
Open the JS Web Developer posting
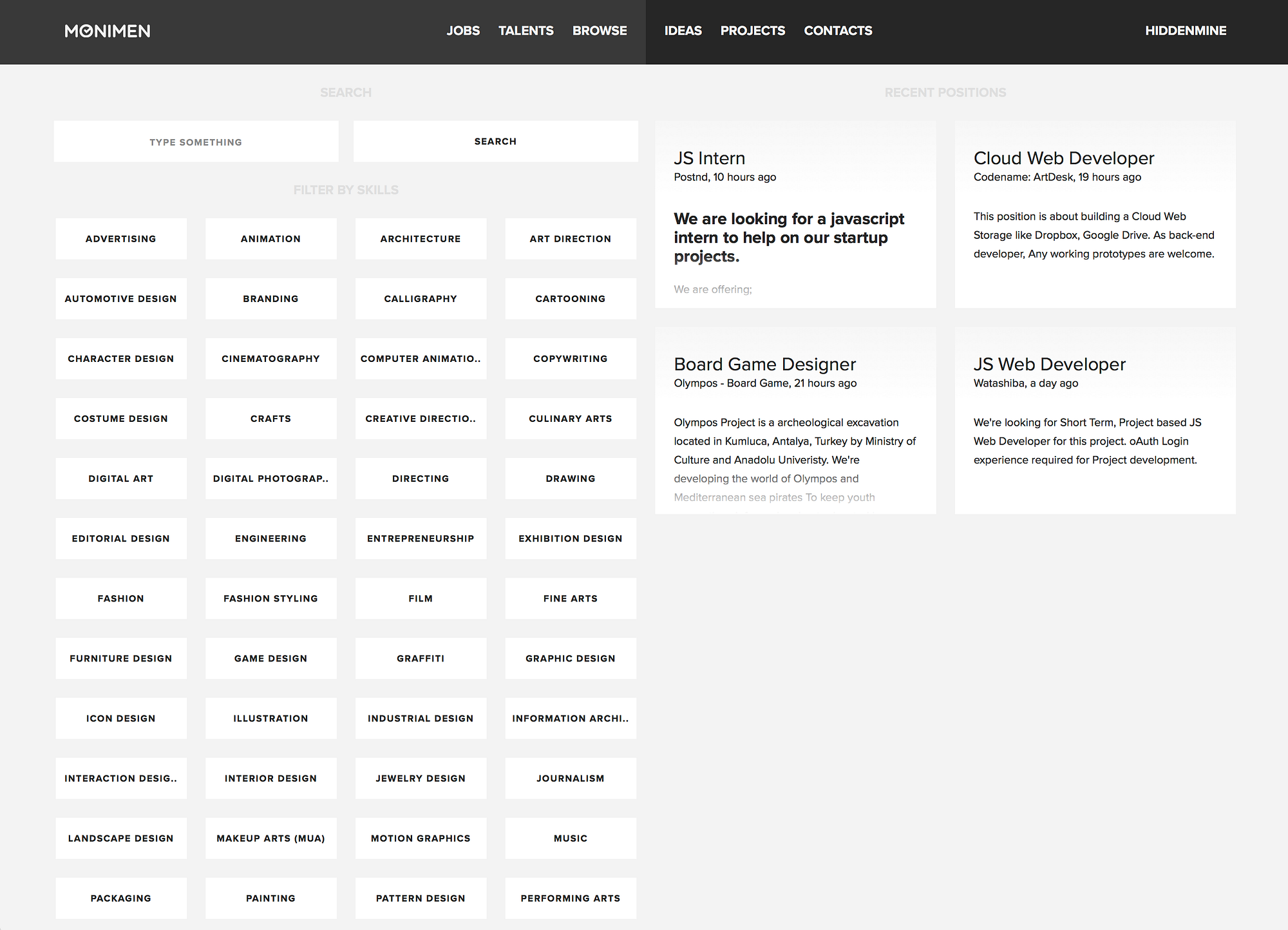click(1049, 365)
